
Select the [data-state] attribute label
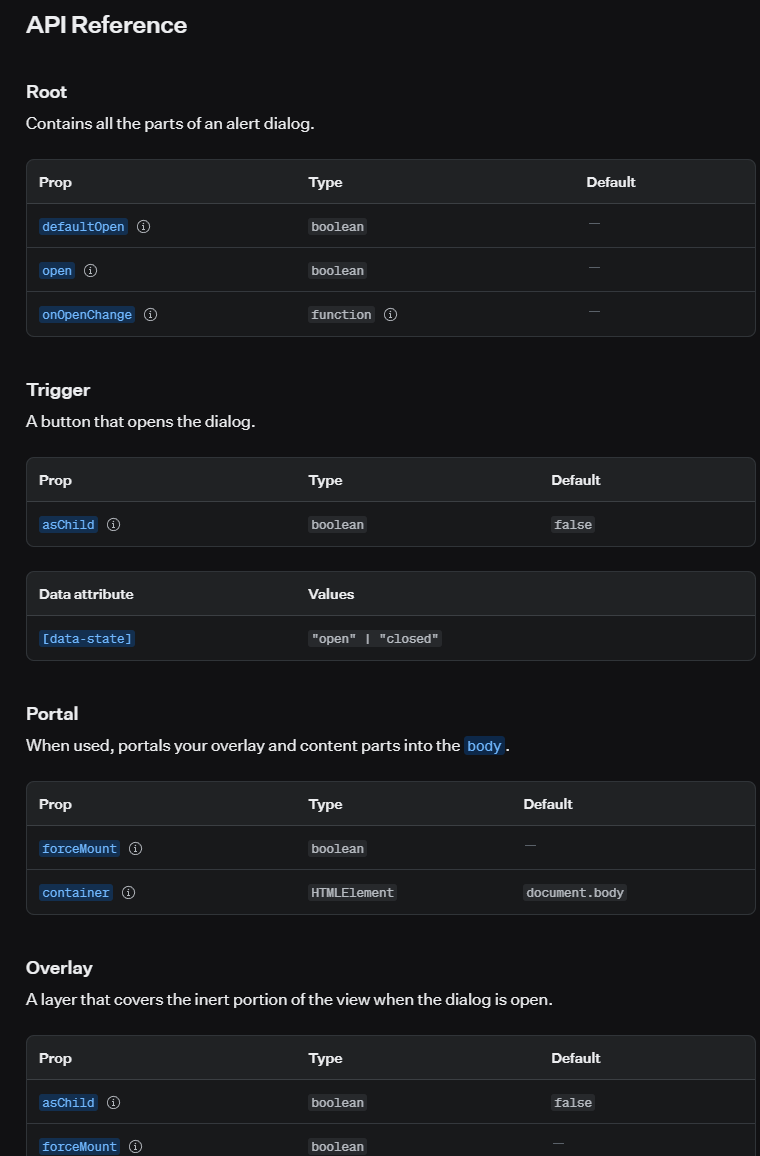(87, 638)
